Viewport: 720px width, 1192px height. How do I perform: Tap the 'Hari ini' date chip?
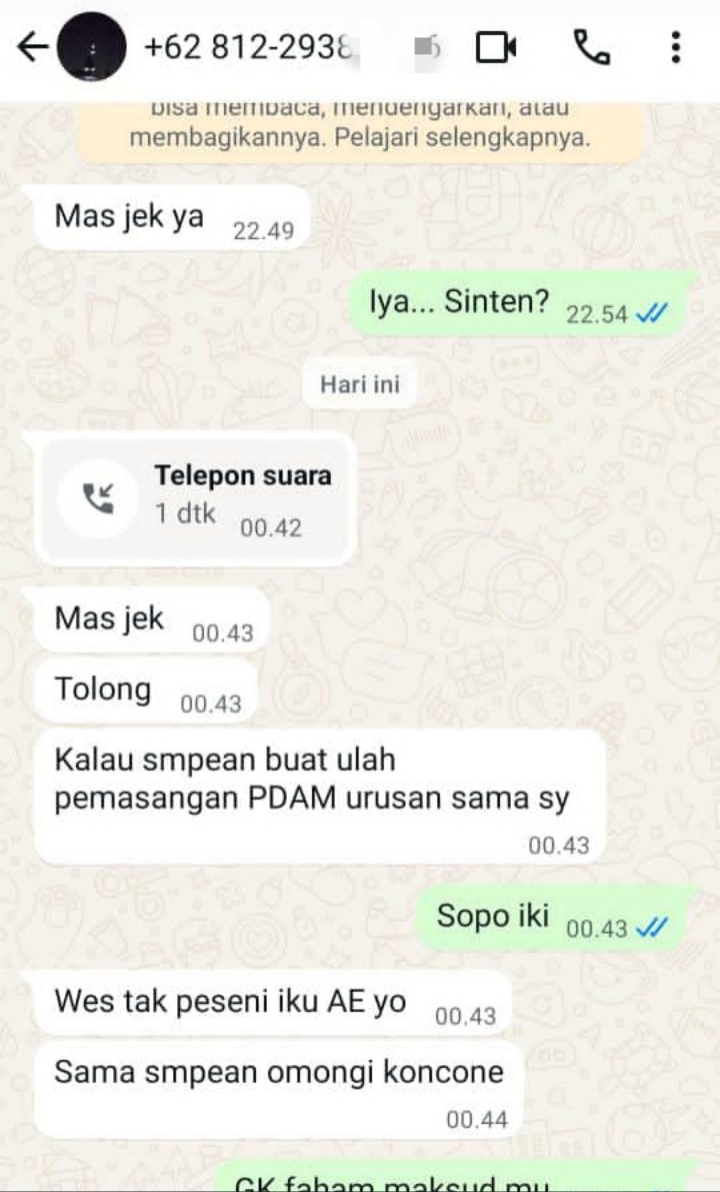360,384
